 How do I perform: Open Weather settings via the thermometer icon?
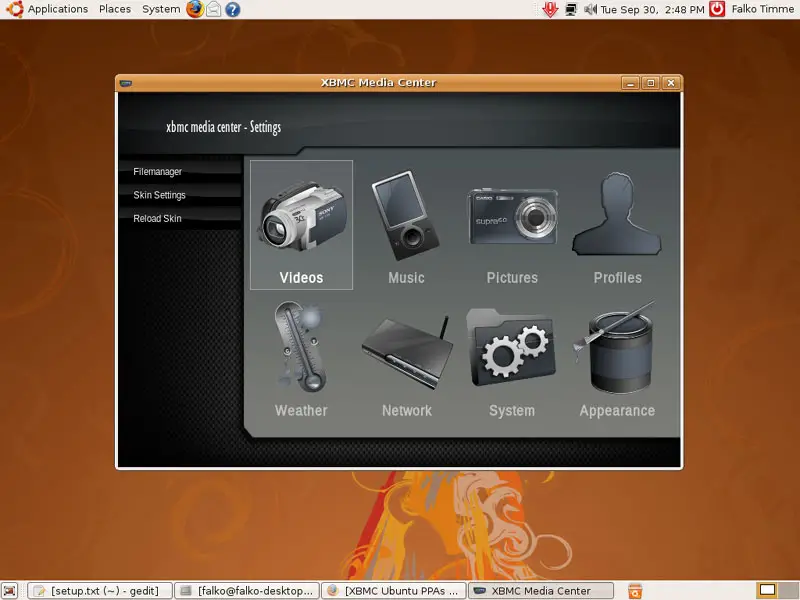pos(300,346)
